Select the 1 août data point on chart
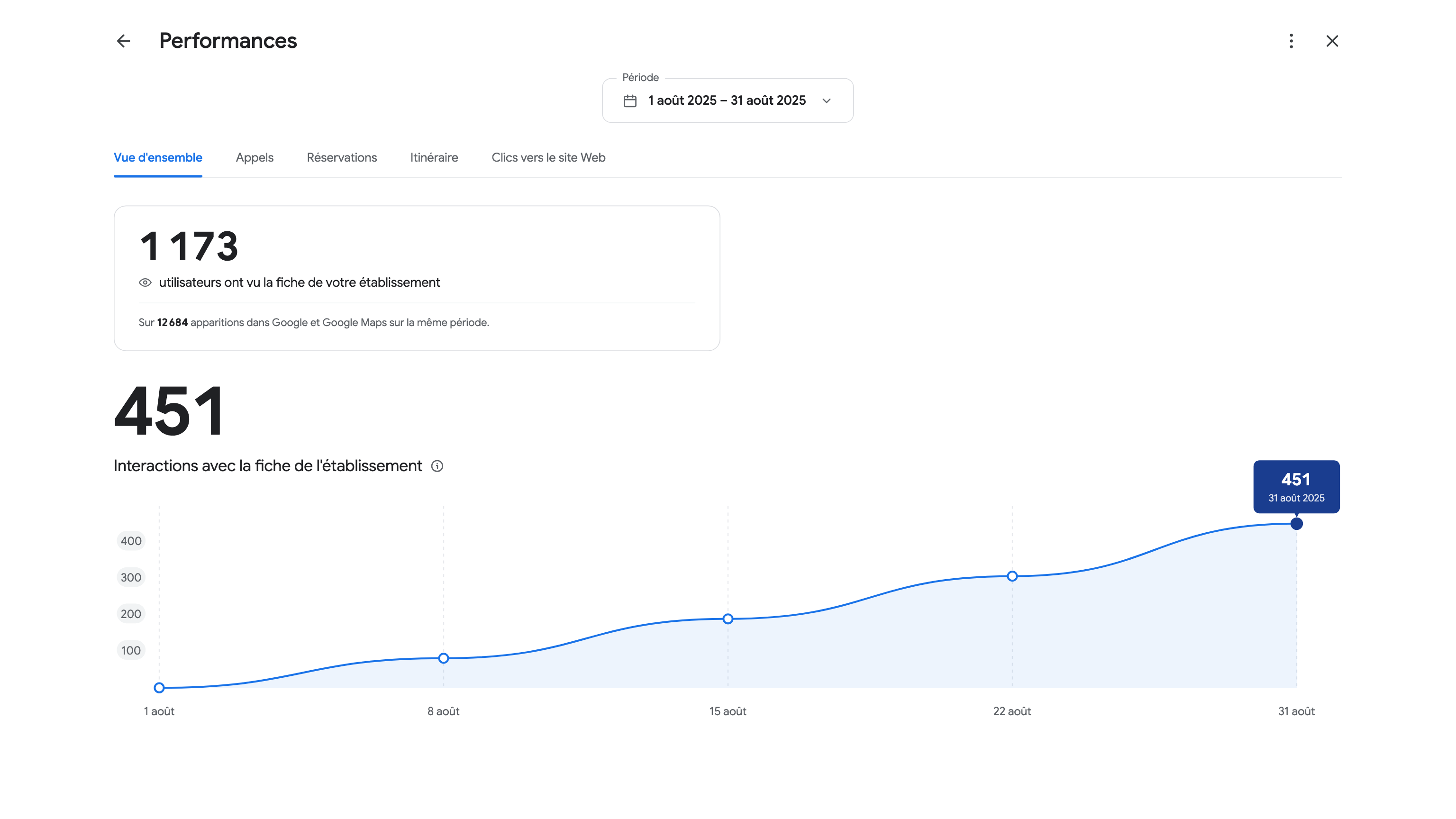 tap(159, 687)
